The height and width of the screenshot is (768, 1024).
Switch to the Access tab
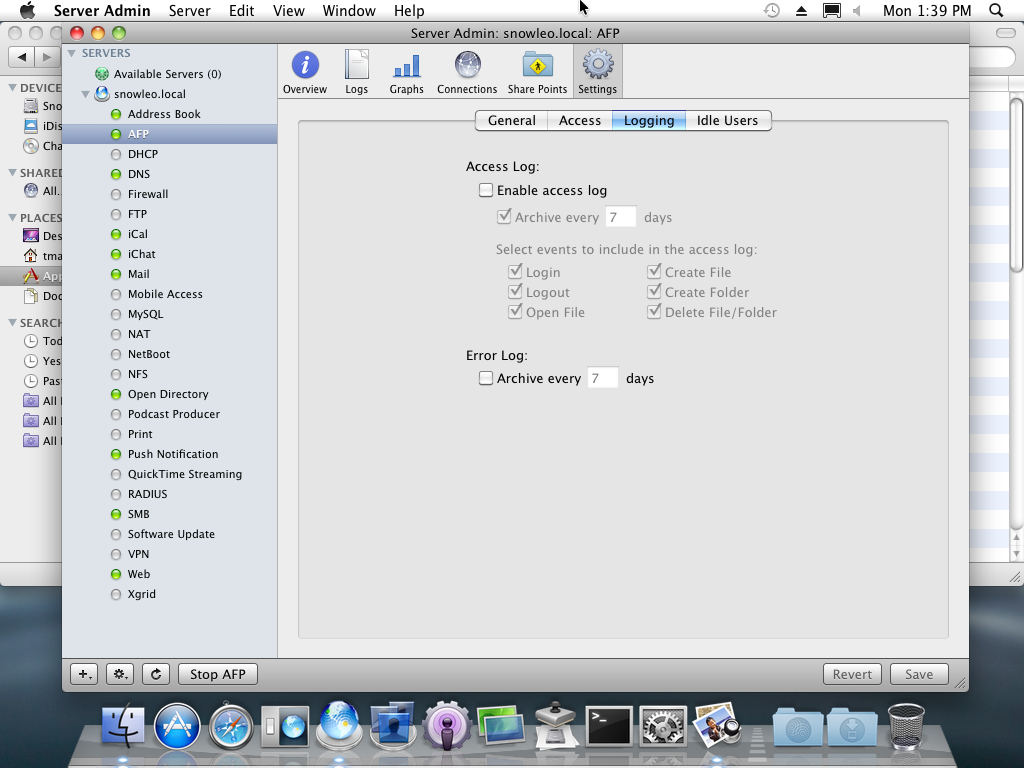click(579, 120)
